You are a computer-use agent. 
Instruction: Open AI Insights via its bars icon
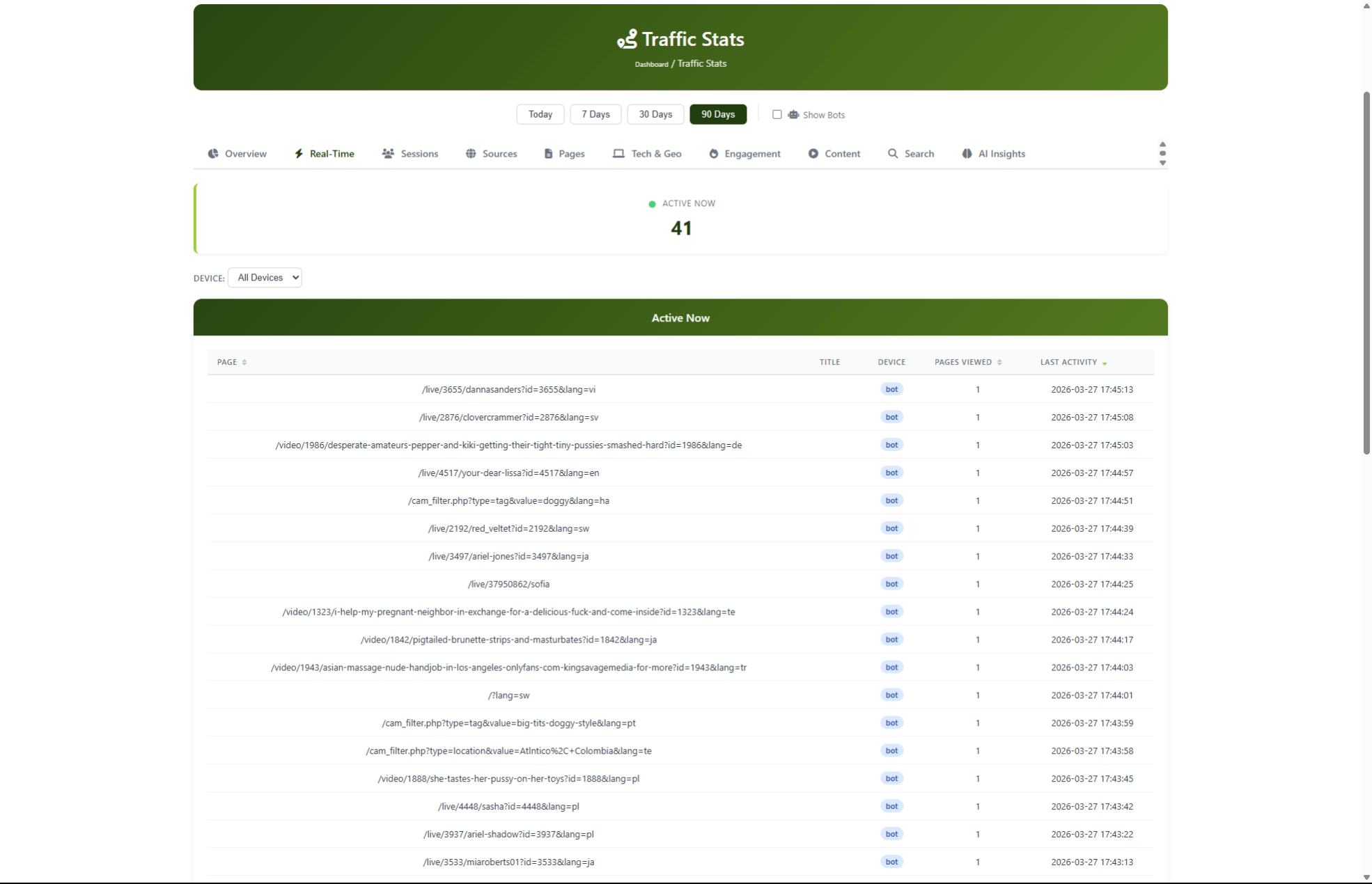(x=966, y=153)
